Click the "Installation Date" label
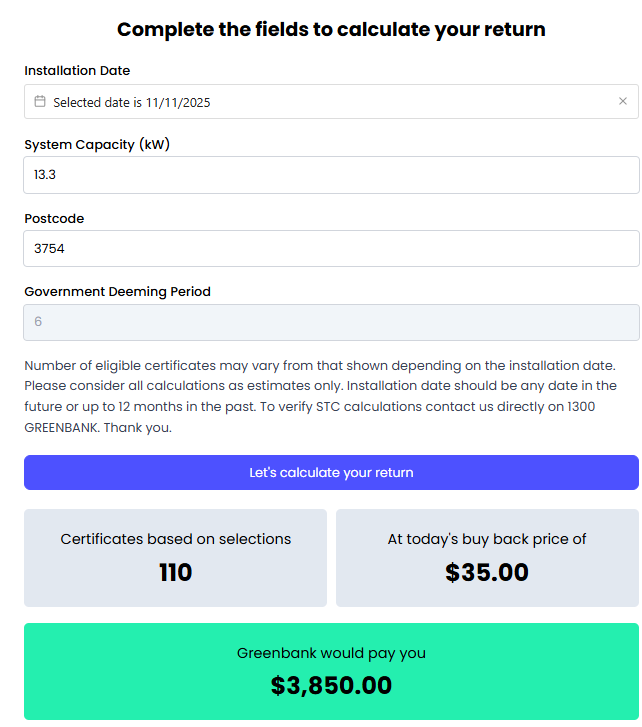The width and height of the screenshot is (642, 727). 77,71
